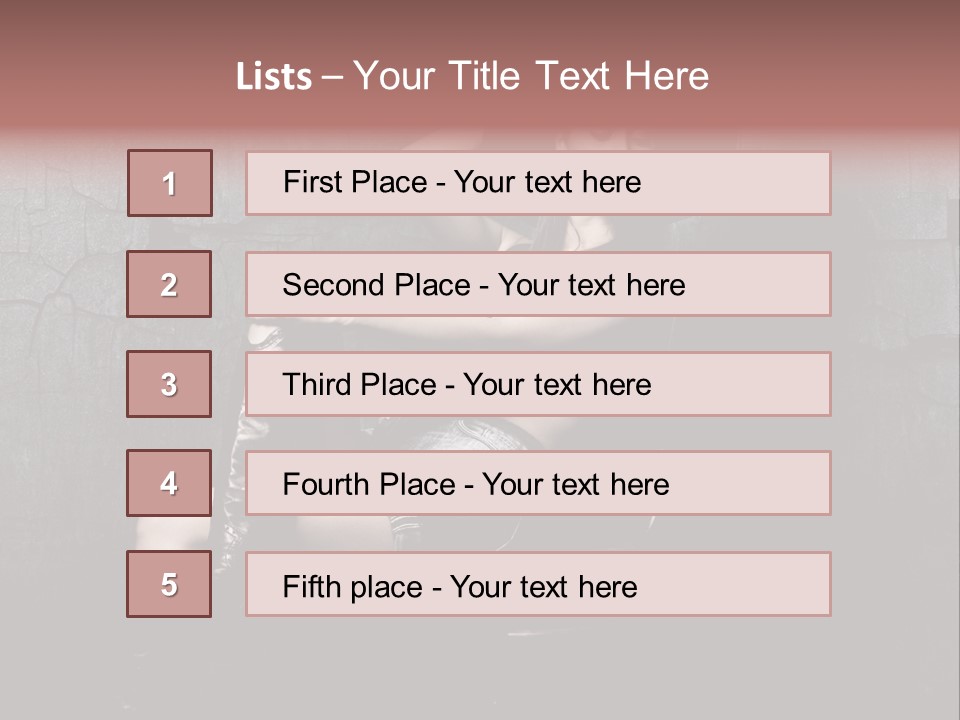
Task: Click the Second Place text bar
Action: tap(538, 284)
